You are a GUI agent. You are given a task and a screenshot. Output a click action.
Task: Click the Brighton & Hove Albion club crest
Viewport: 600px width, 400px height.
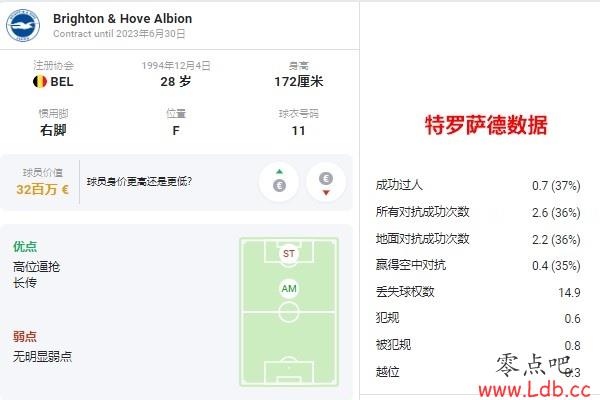coord(23,25)
